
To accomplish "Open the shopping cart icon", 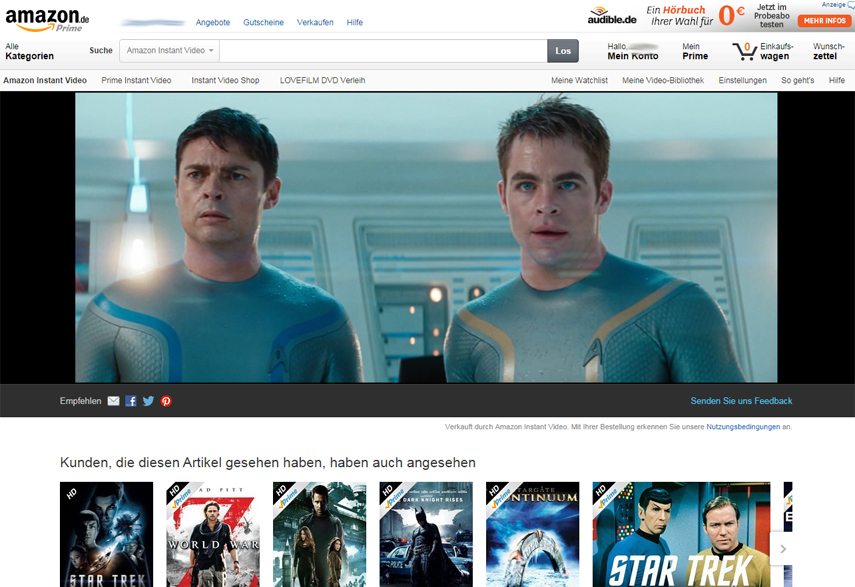I will 744,51.
